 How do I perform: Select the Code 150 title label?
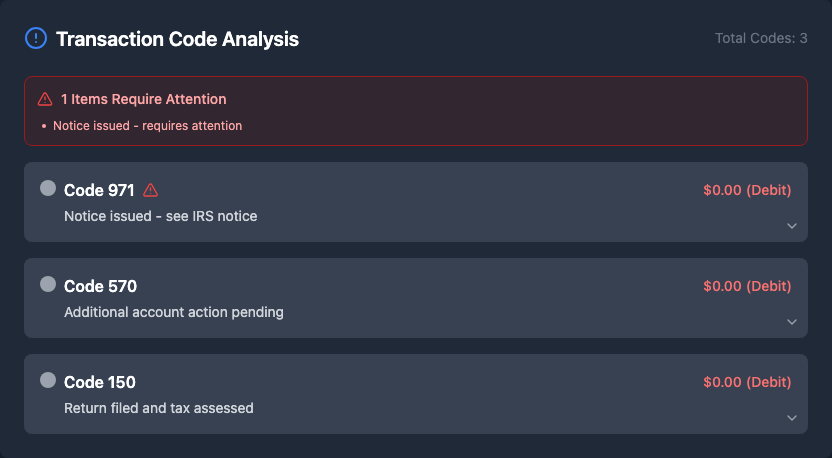[x=100, y=382]
